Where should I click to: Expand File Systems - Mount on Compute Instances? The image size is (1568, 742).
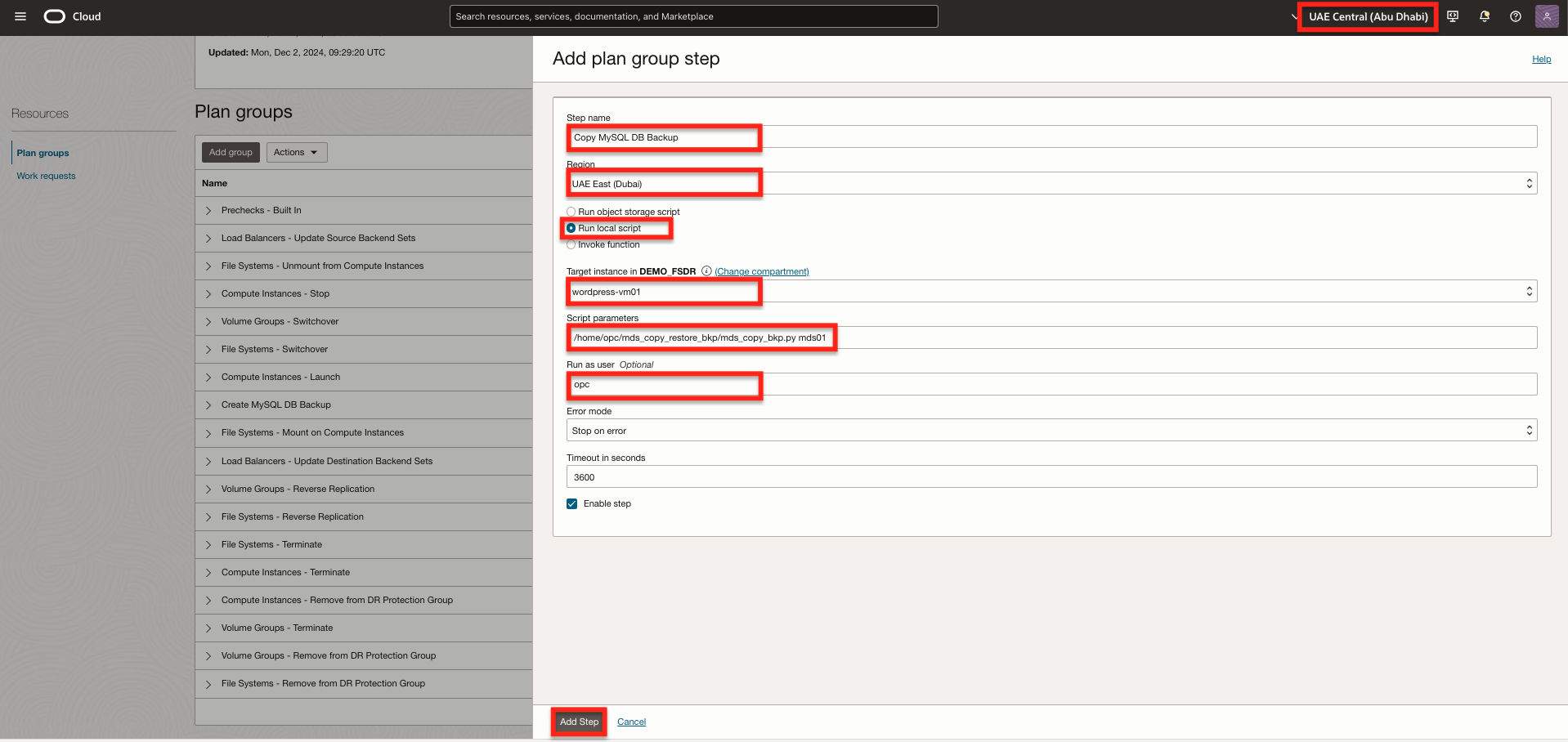(x=208, y=433)
